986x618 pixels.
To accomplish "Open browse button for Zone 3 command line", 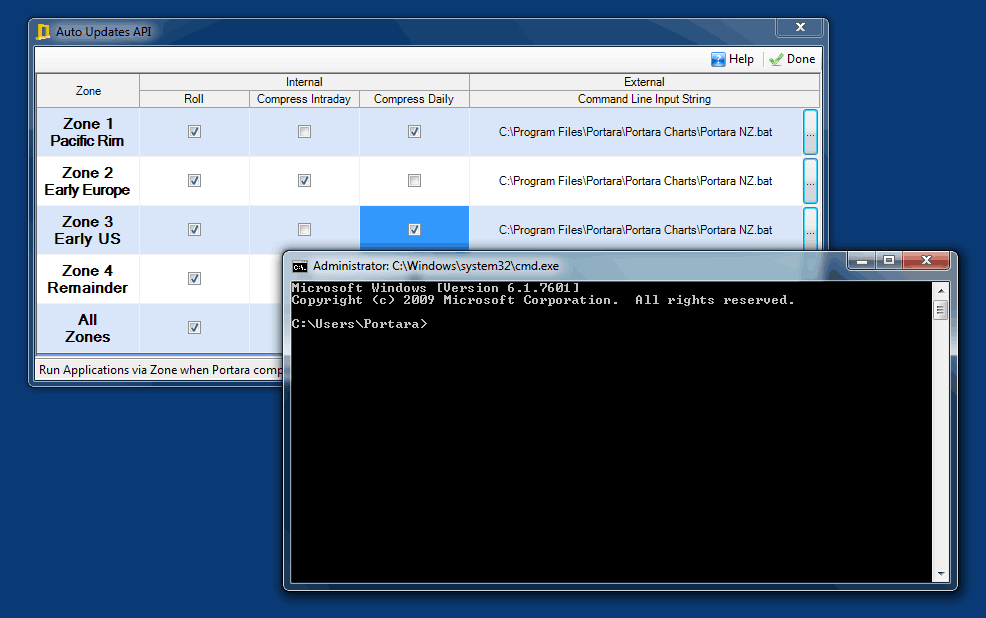I will [810, 229].
